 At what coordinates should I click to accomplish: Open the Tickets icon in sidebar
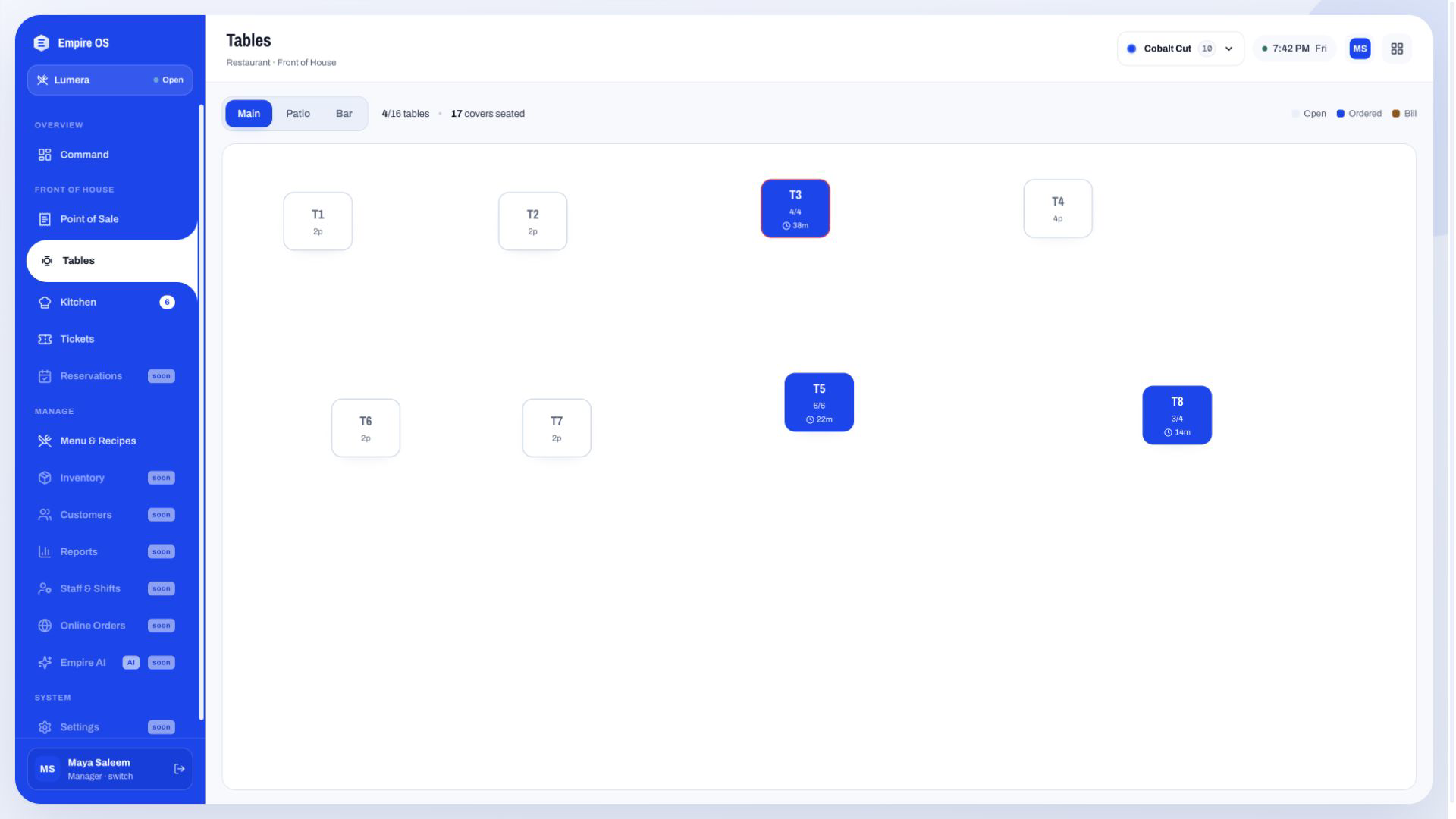pyautogui.click(x=45, y=339)
